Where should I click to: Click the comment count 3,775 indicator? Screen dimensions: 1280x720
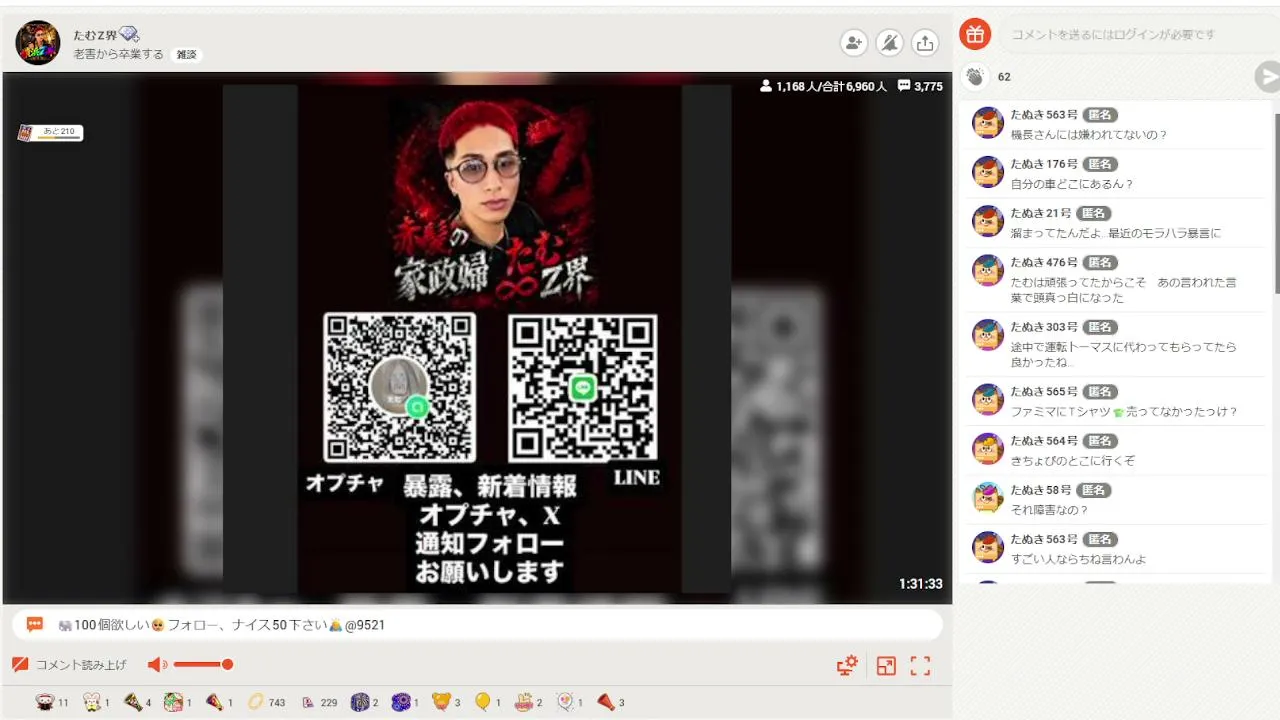click(x=920, y=86)
